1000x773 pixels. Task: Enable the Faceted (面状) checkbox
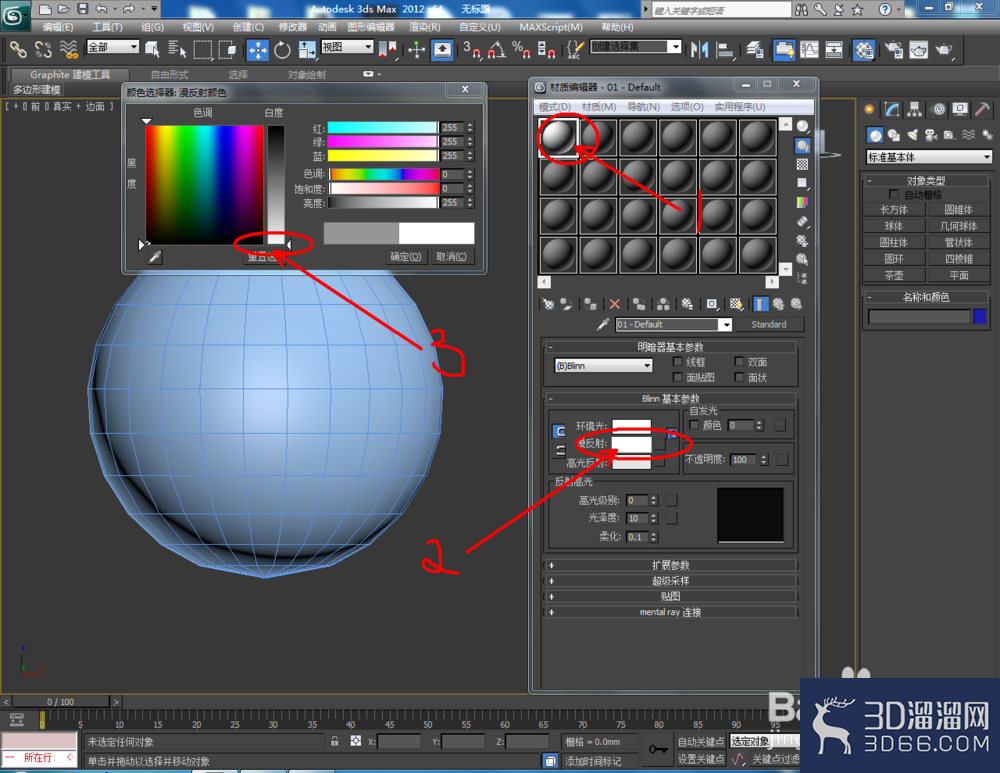[739, 377]
